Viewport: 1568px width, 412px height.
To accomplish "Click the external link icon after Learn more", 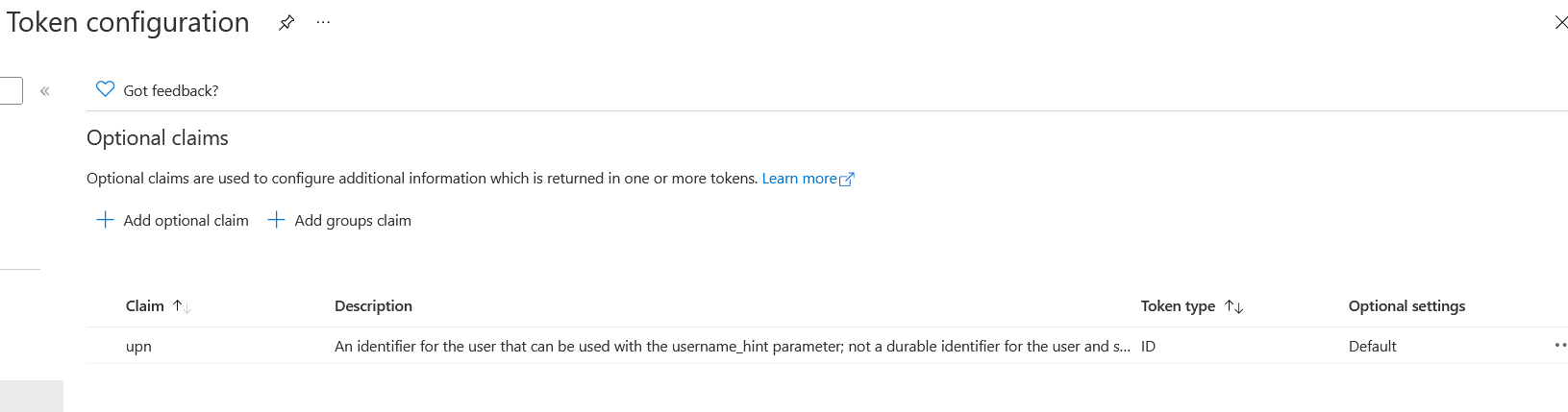I will point(847,180).
